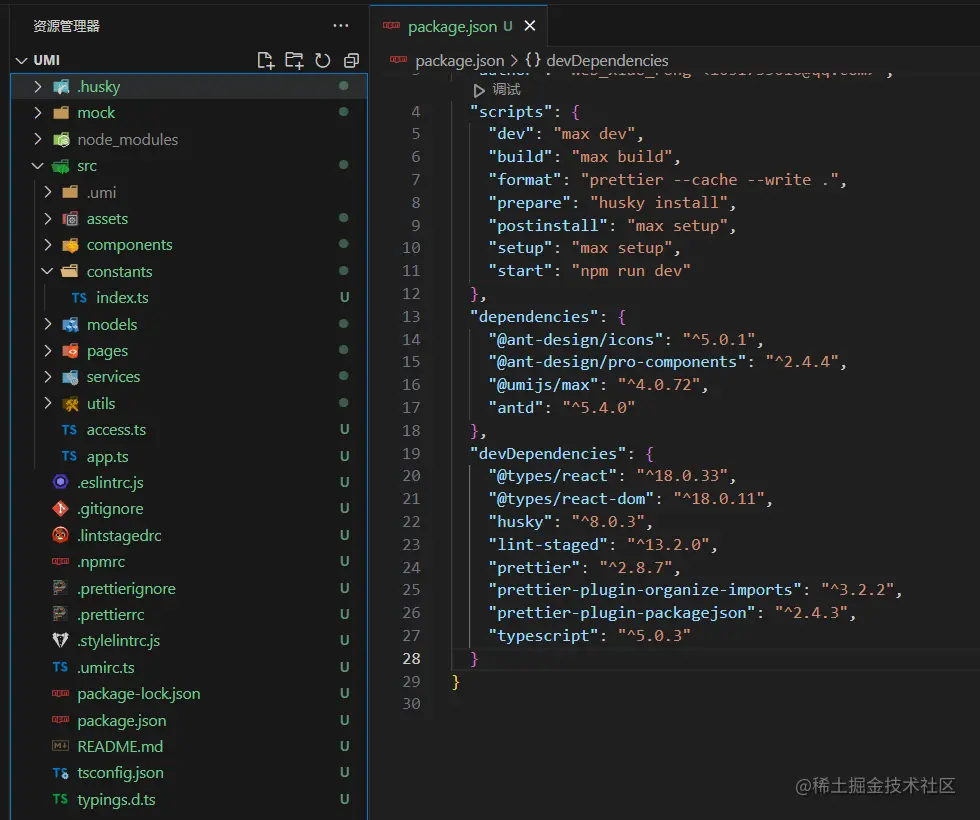The width and height of the screenshot is (980, 820).
Task: Click the node_modules folder icon
Action: [61, 139]
